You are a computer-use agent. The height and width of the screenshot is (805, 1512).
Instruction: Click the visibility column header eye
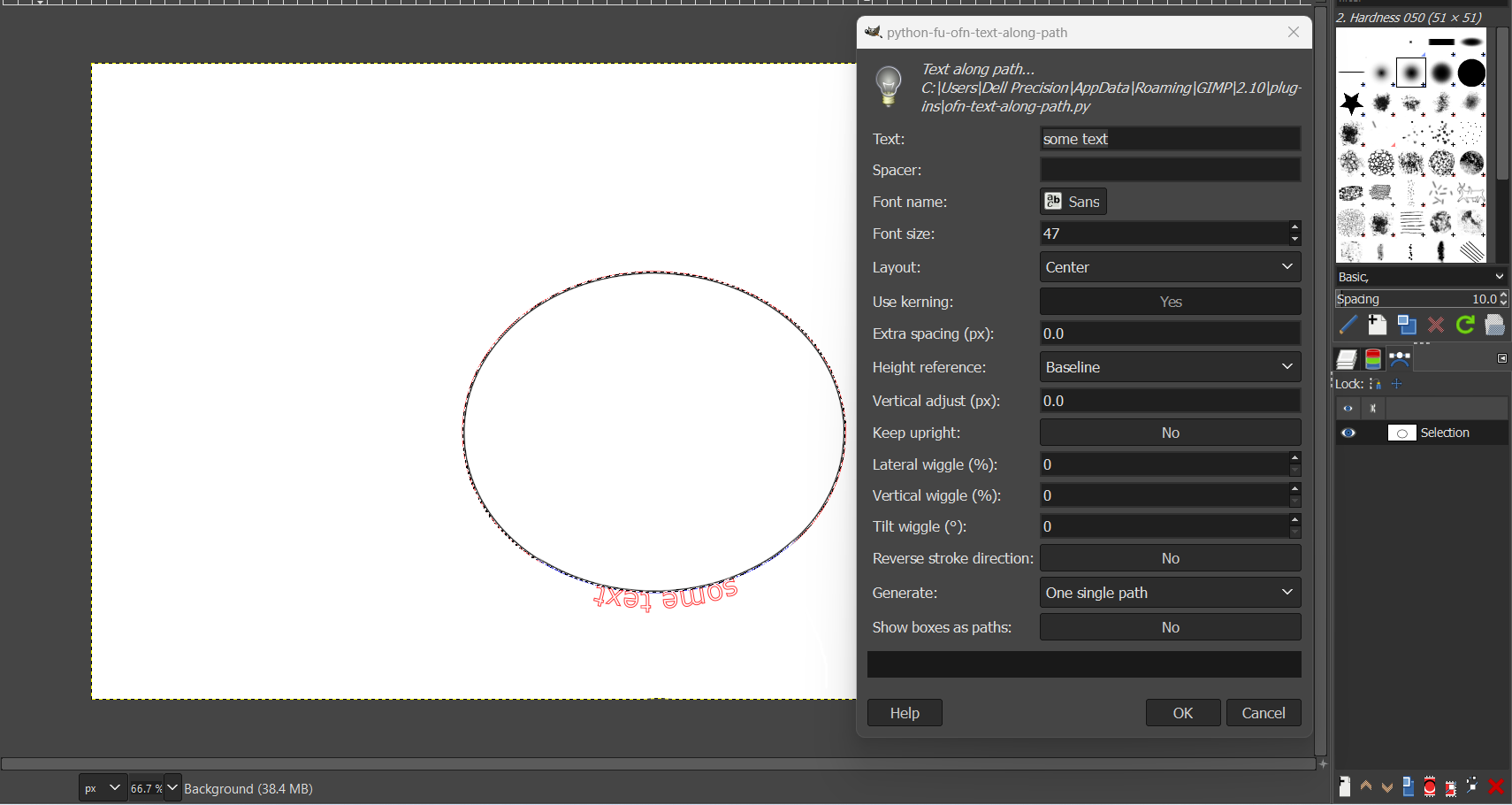point(1348,408)
